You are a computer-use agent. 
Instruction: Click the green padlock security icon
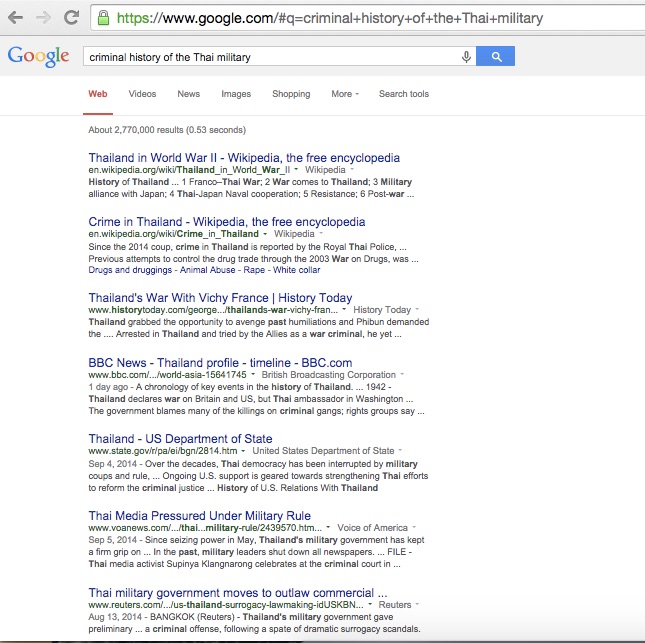pos(103,18)
